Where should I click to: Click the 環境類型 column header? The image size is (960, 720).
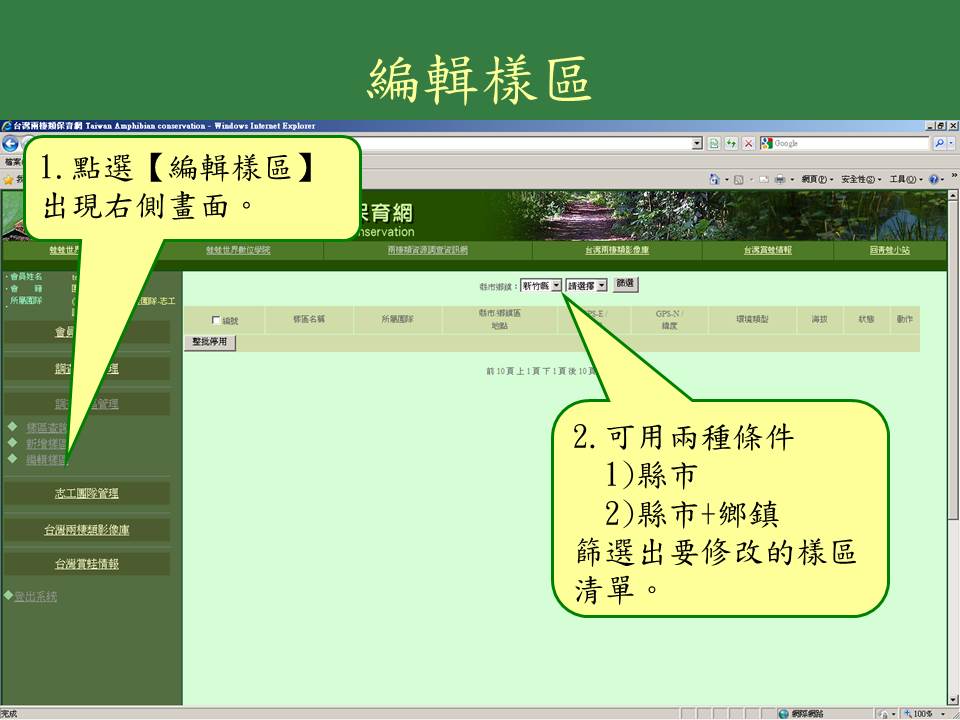point(752,320)
